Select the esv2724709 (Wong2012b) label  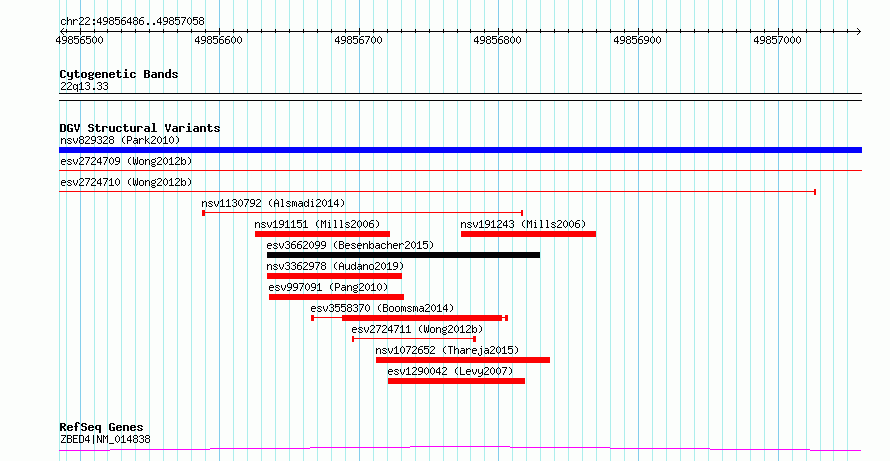126,161
